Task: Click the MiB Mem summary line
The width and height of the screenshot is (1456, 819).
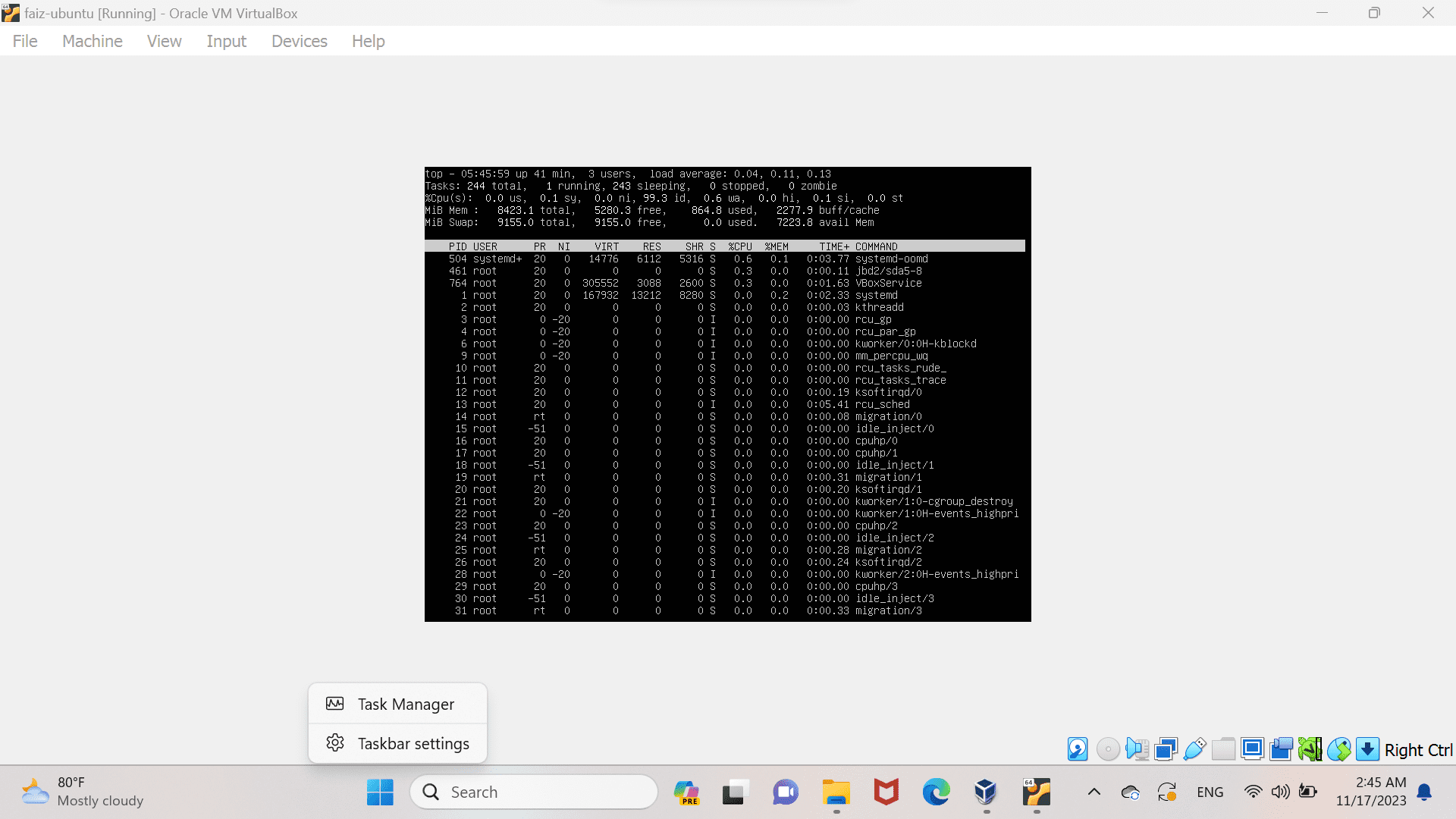Action: coord(652,210)
